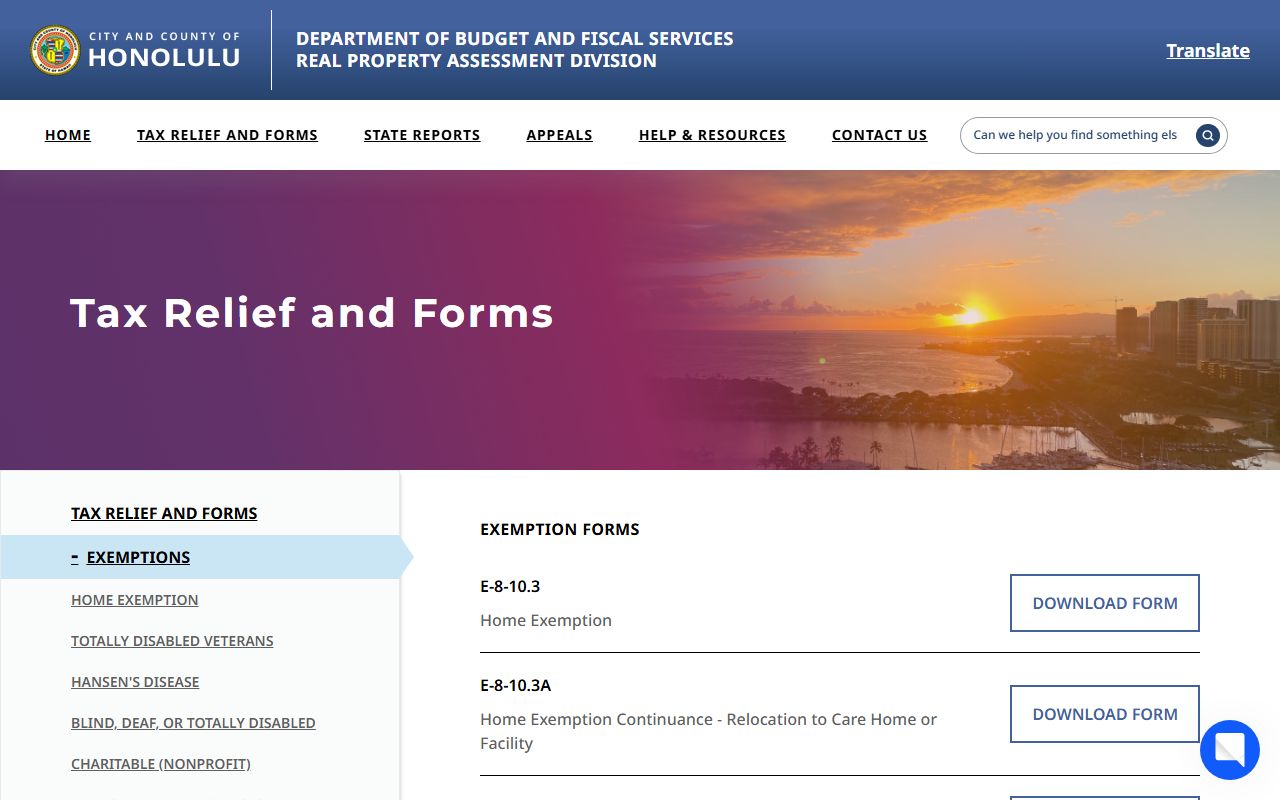Click the Exemption Forms heading

click(x=560, y=529)
